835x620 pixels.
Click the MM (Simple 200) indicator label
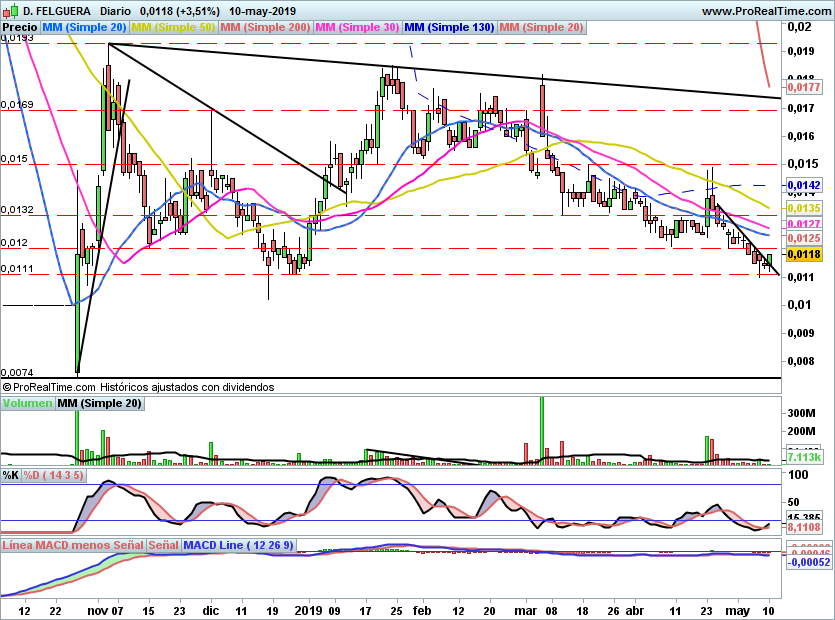[265, 27]
